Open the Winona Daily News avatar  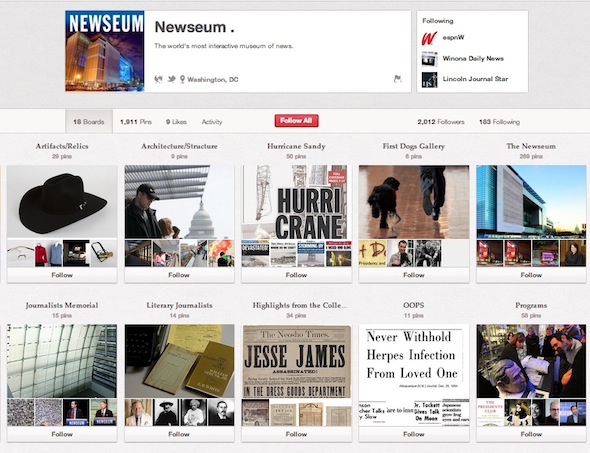(x=429, y=59)
